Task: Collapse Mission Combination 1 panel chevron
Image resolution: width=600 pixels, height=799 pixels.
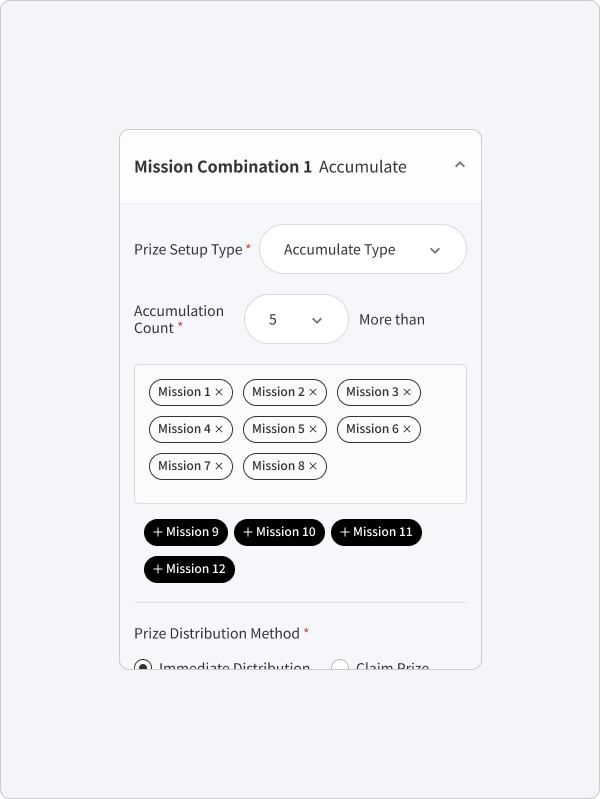Action: click(460, 165)
